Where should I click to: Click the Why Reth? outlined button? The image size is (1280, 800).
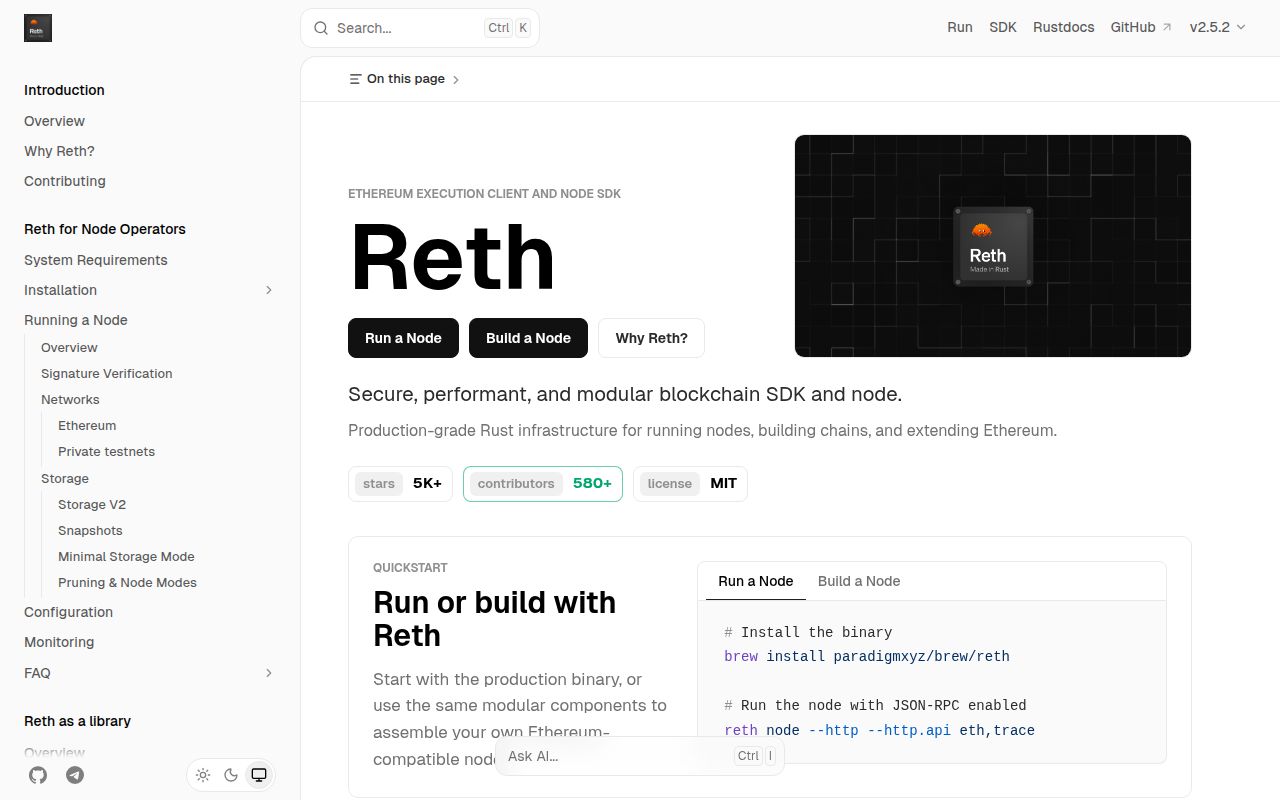651,338
